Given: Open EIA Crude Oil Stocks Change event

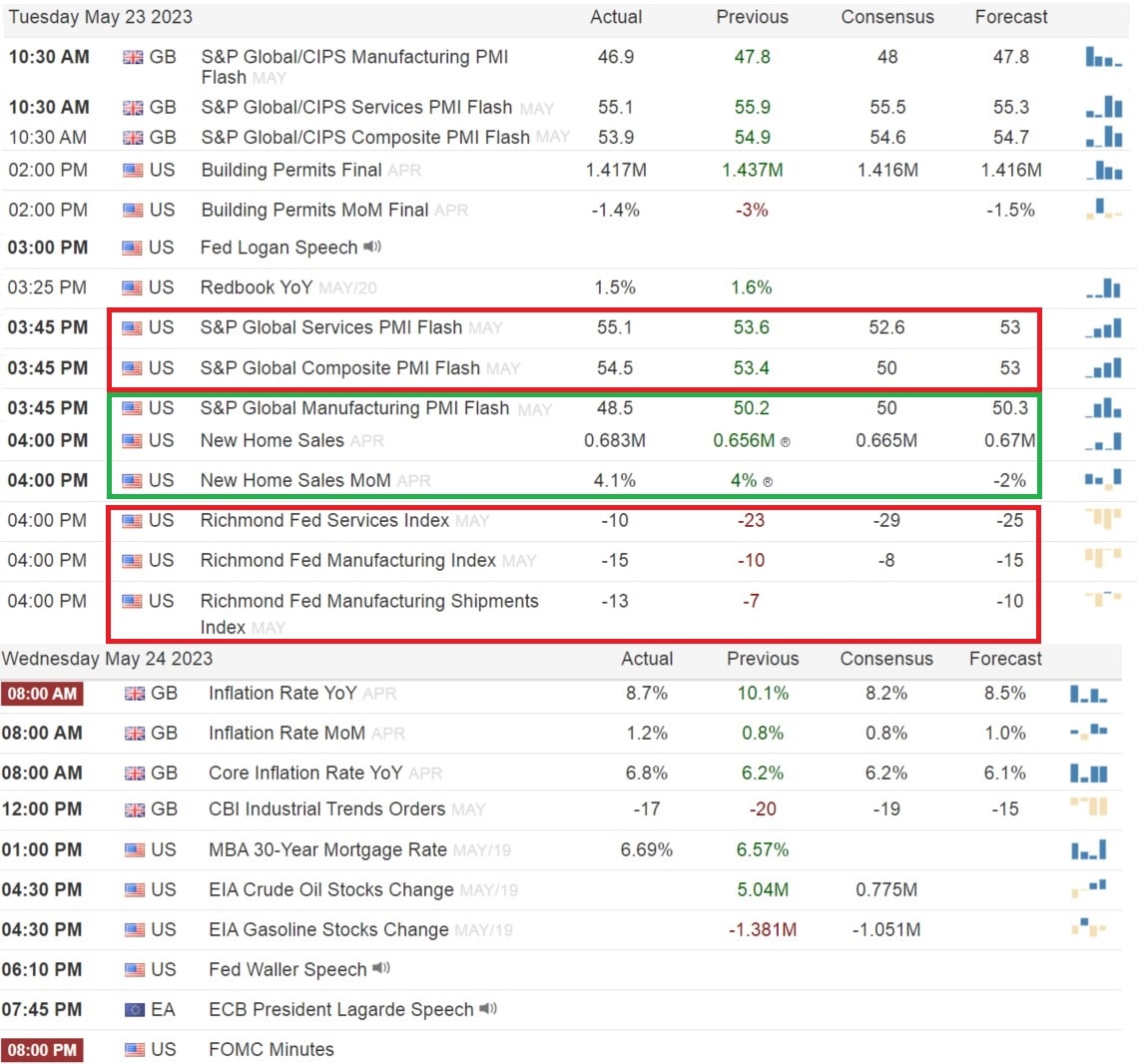Looking at the screenshot, I should 331,889.
